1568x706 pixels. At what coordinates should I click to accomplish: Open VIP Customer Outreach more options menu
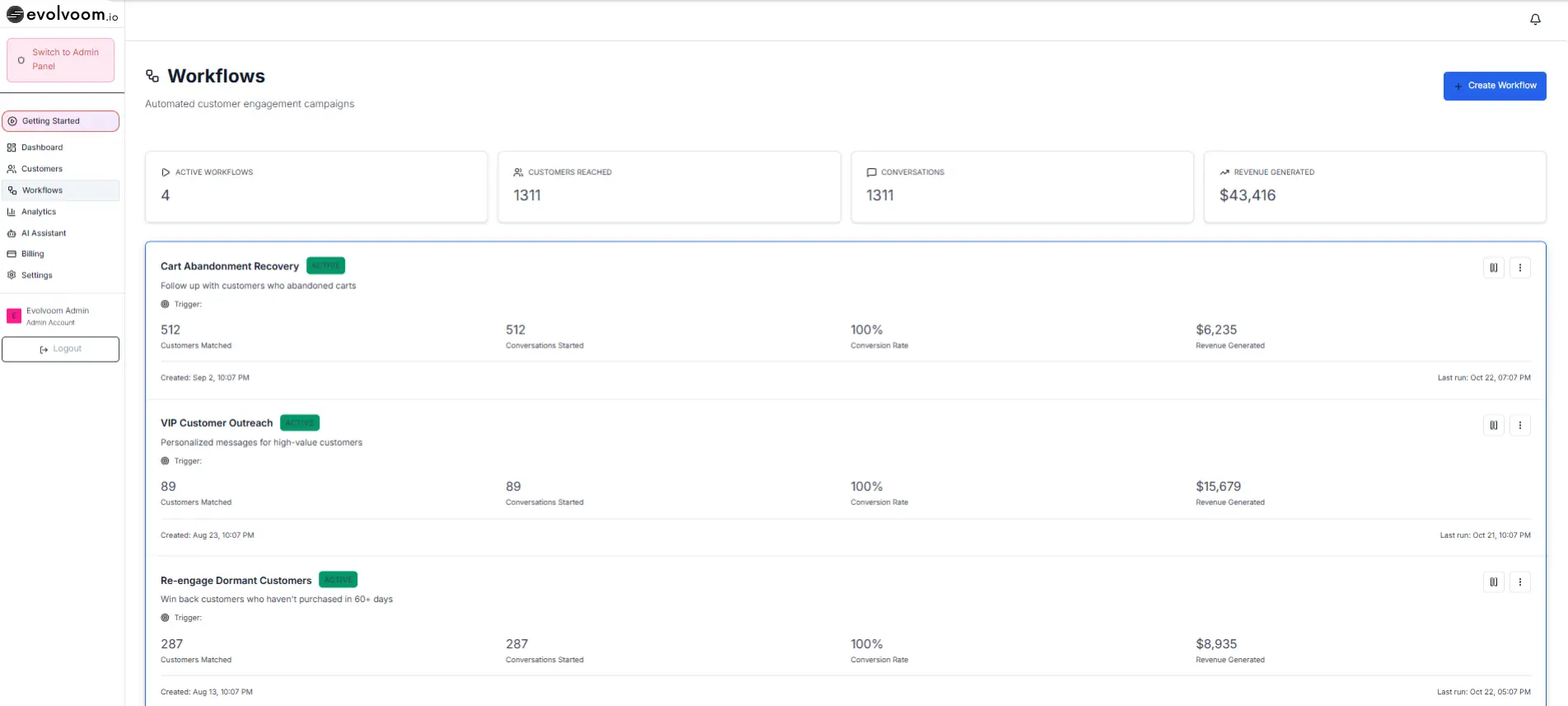point(1520,425)
